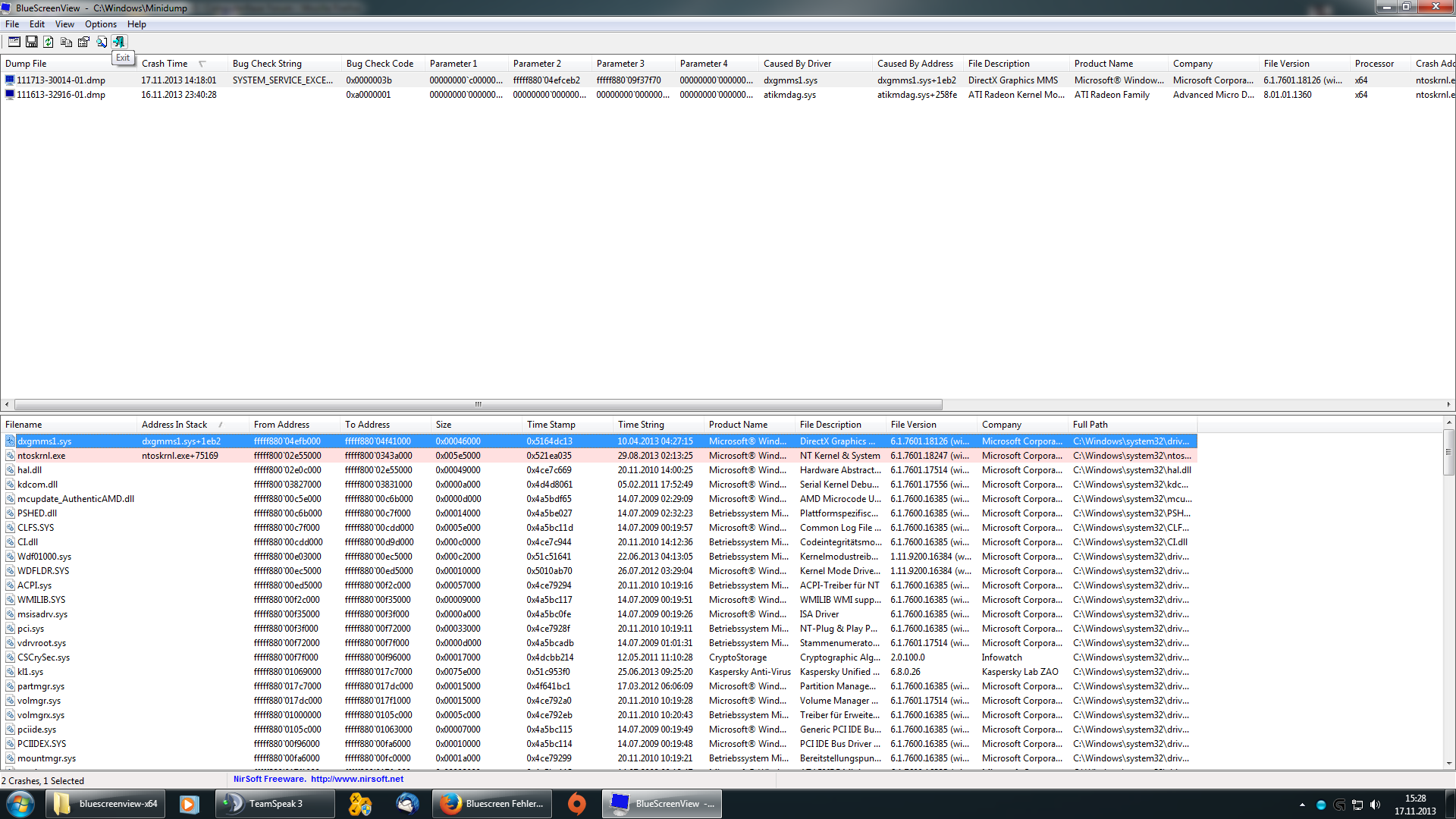Click the Advanced Options toolbar icon
Viewport: 1456px width, 819px height.
click(x=14, y=42)
